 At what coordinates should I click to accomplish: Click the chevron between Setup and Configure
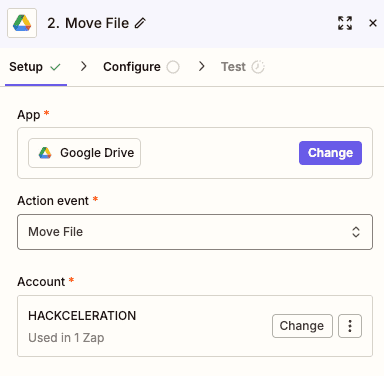pos(84,66)
